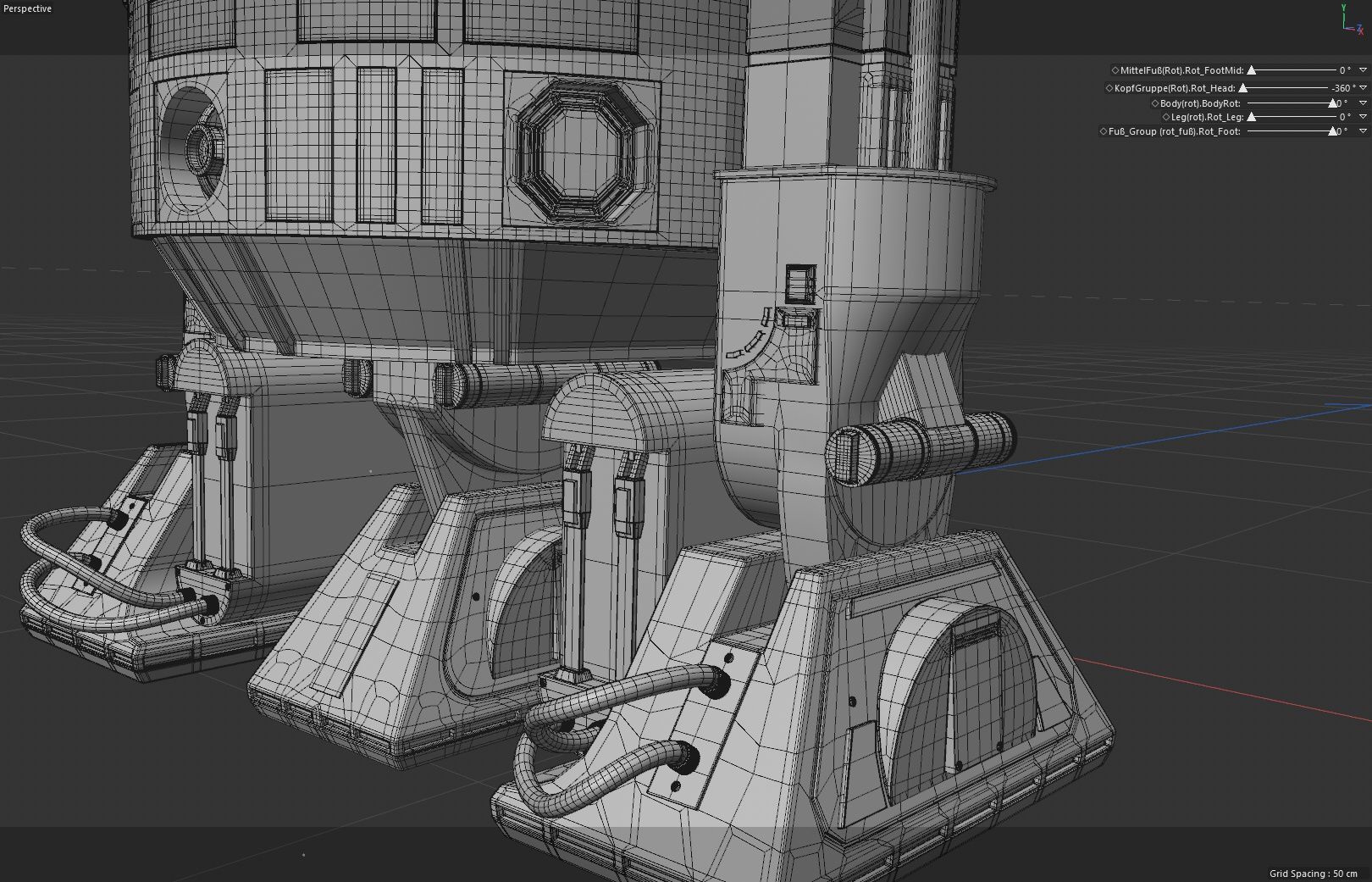Click the Rot_FootMid slider handle

[1252, 70]
